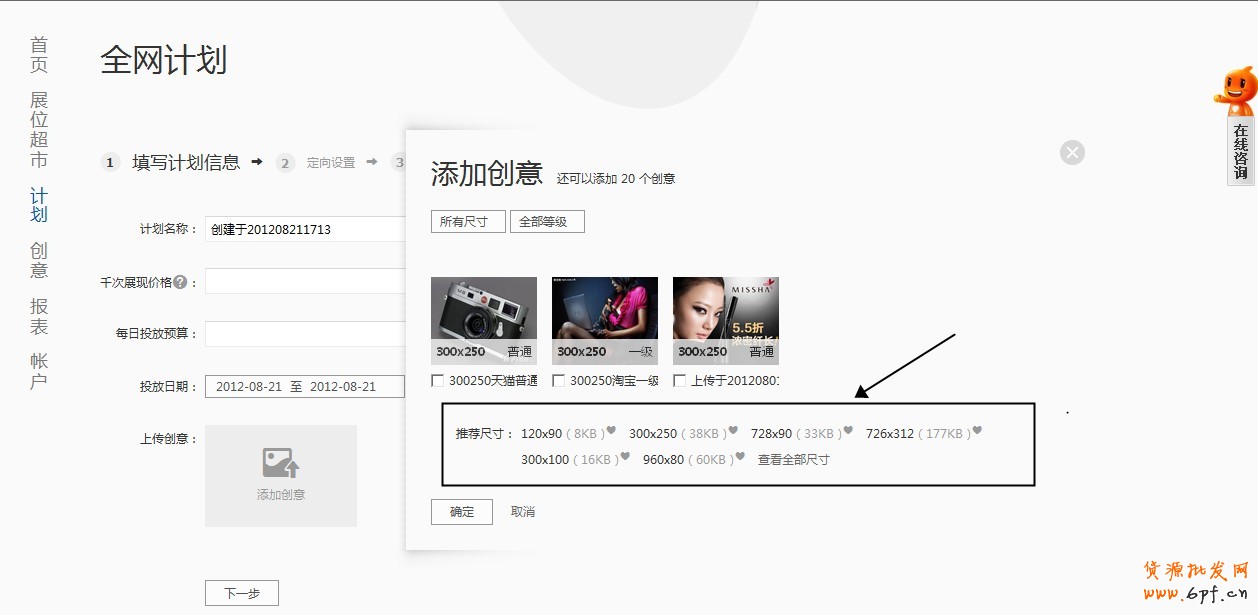Open the 投放日期 date range picker
This screenshot has height=615, width=1258.
pyautogui.click(x=304, y=387)
